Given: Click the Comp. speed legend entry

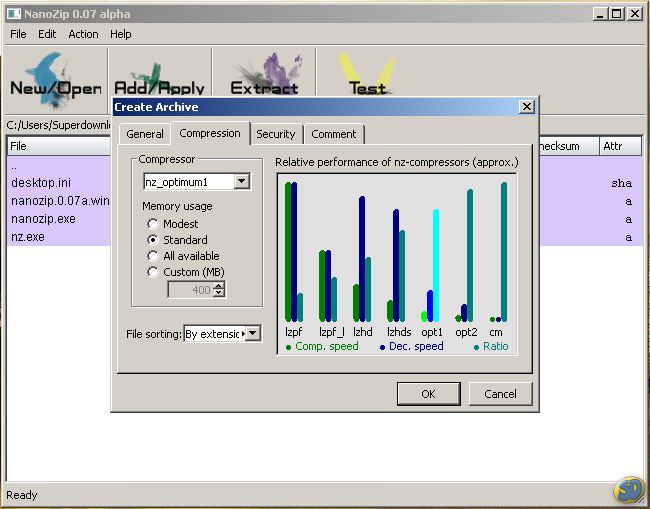Looking at the screenshot, I should (x=323, y=347).
